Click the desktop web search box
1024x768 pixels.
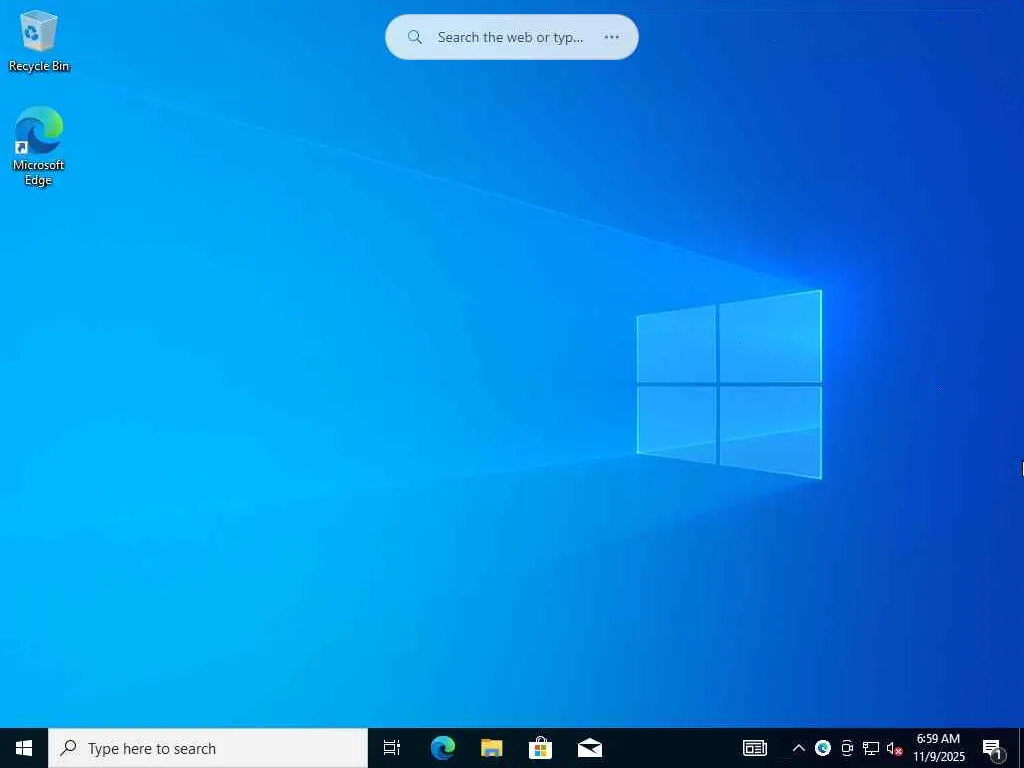pos(511,37)
